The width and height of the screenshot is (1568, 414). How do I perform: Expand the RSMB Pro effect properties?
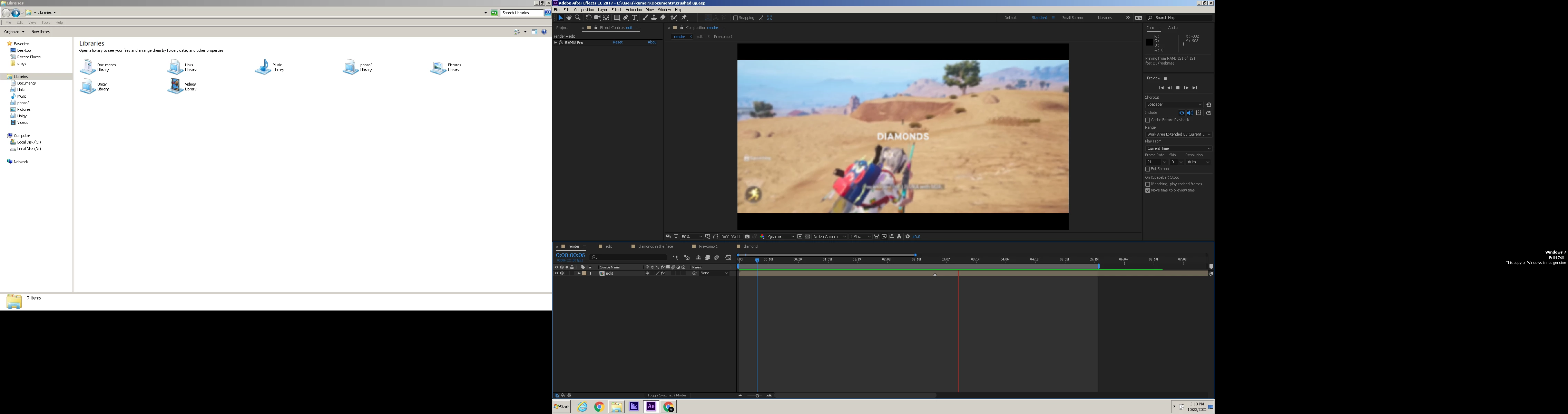click(x=556, y=43)
